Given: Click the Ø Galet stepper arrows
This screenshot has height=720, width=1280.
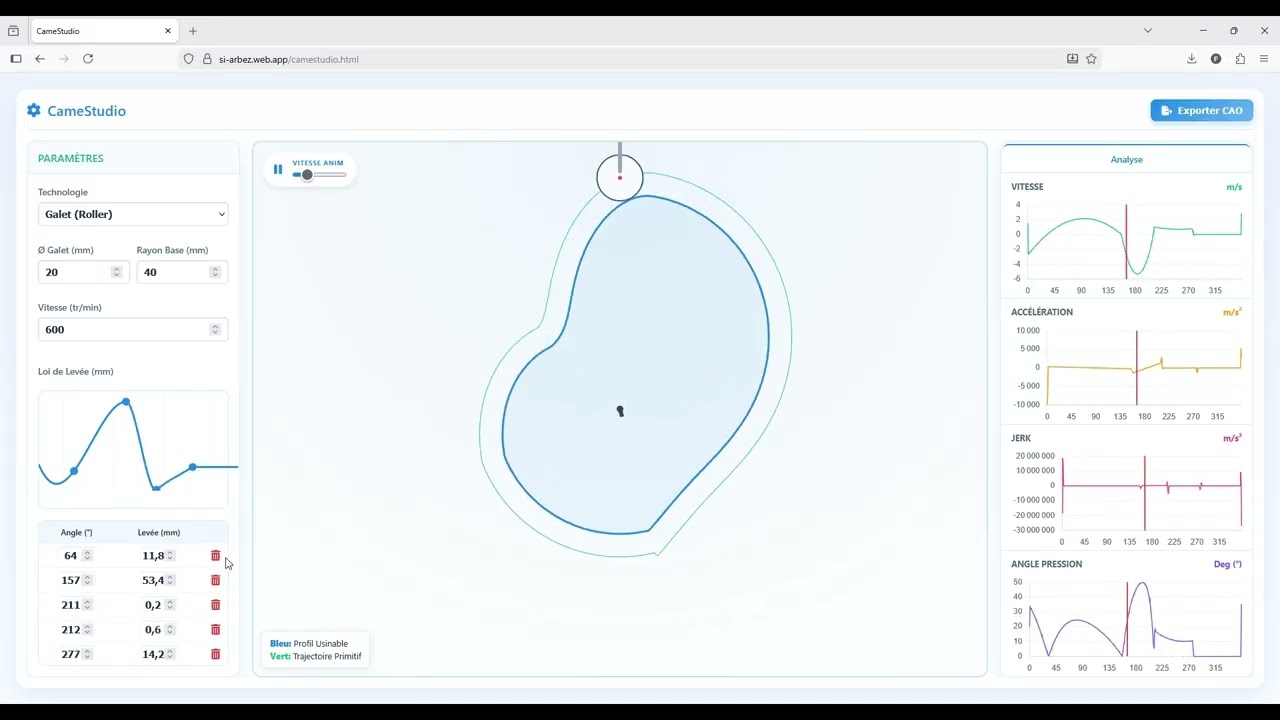Looking at the screenshot, I should click(116, 272).
